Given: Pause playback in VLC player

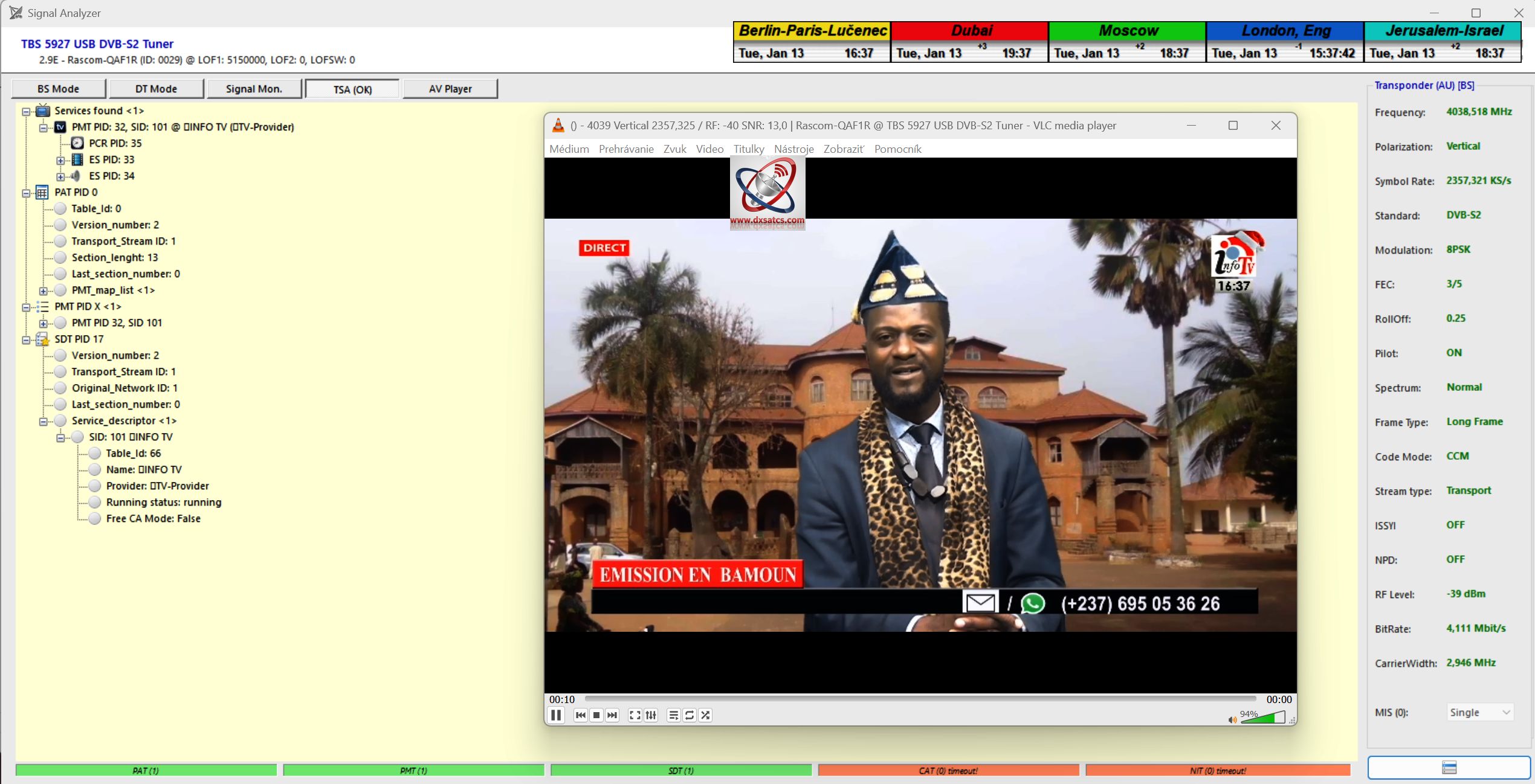Looking at the screenshot, I should [x=555, y=715].
